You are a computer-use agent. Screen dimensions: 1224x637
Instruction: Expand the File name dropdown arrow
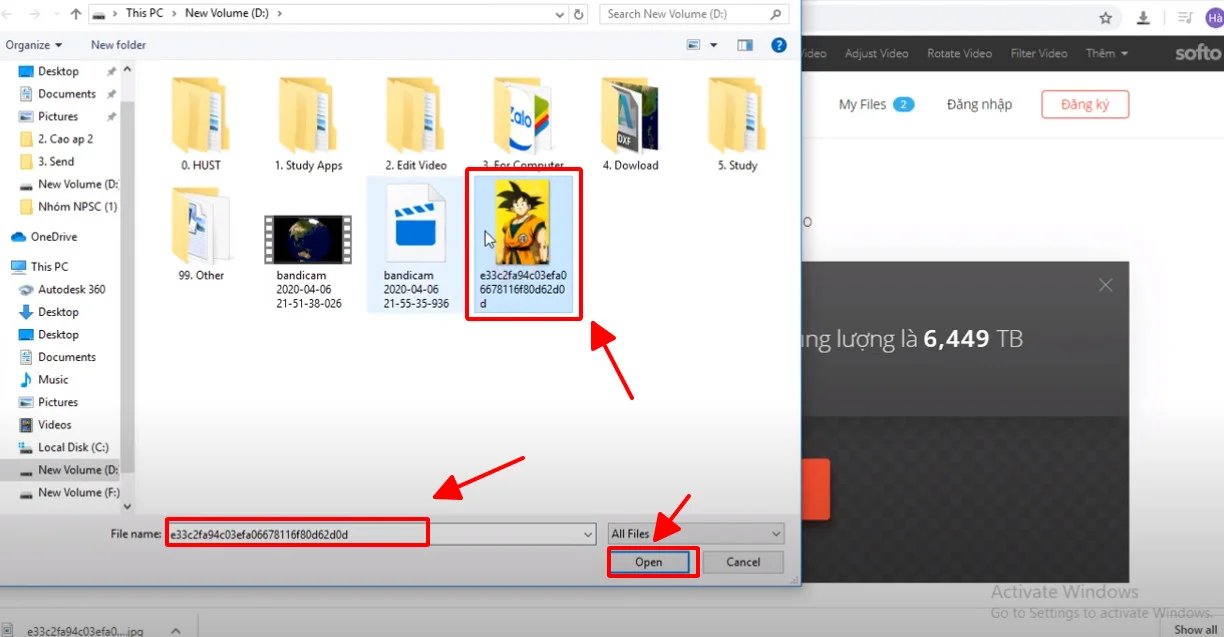[x=588, y=534]
